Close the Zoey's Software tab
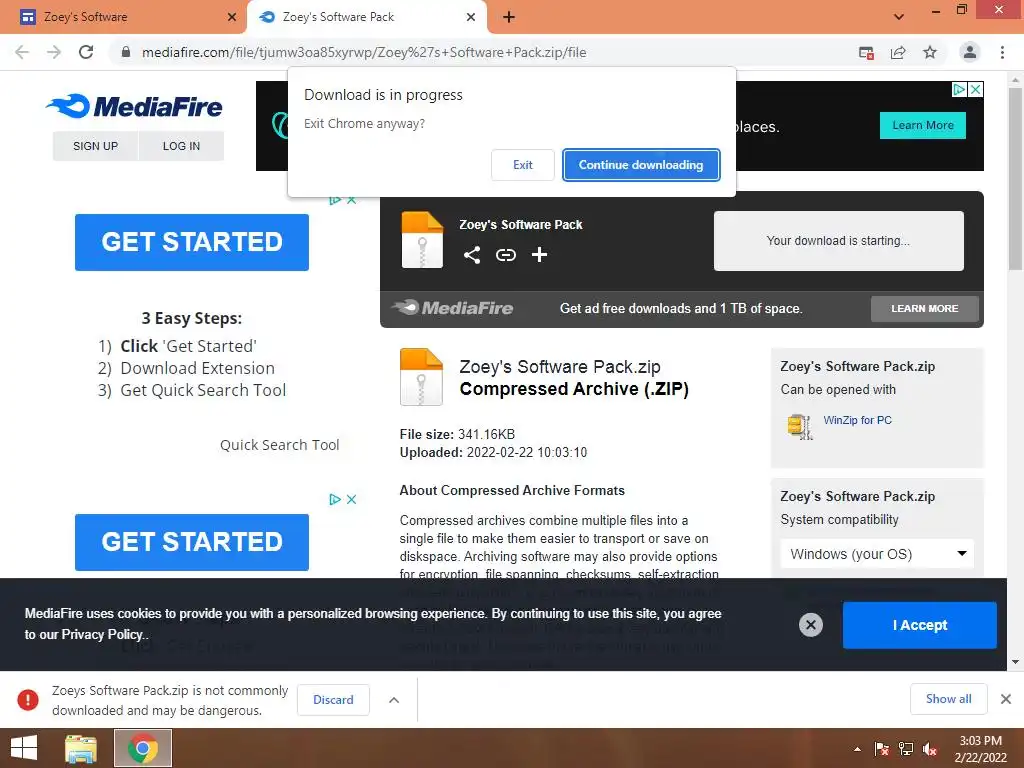This screenshot has height=768, width=1024. 231,17
